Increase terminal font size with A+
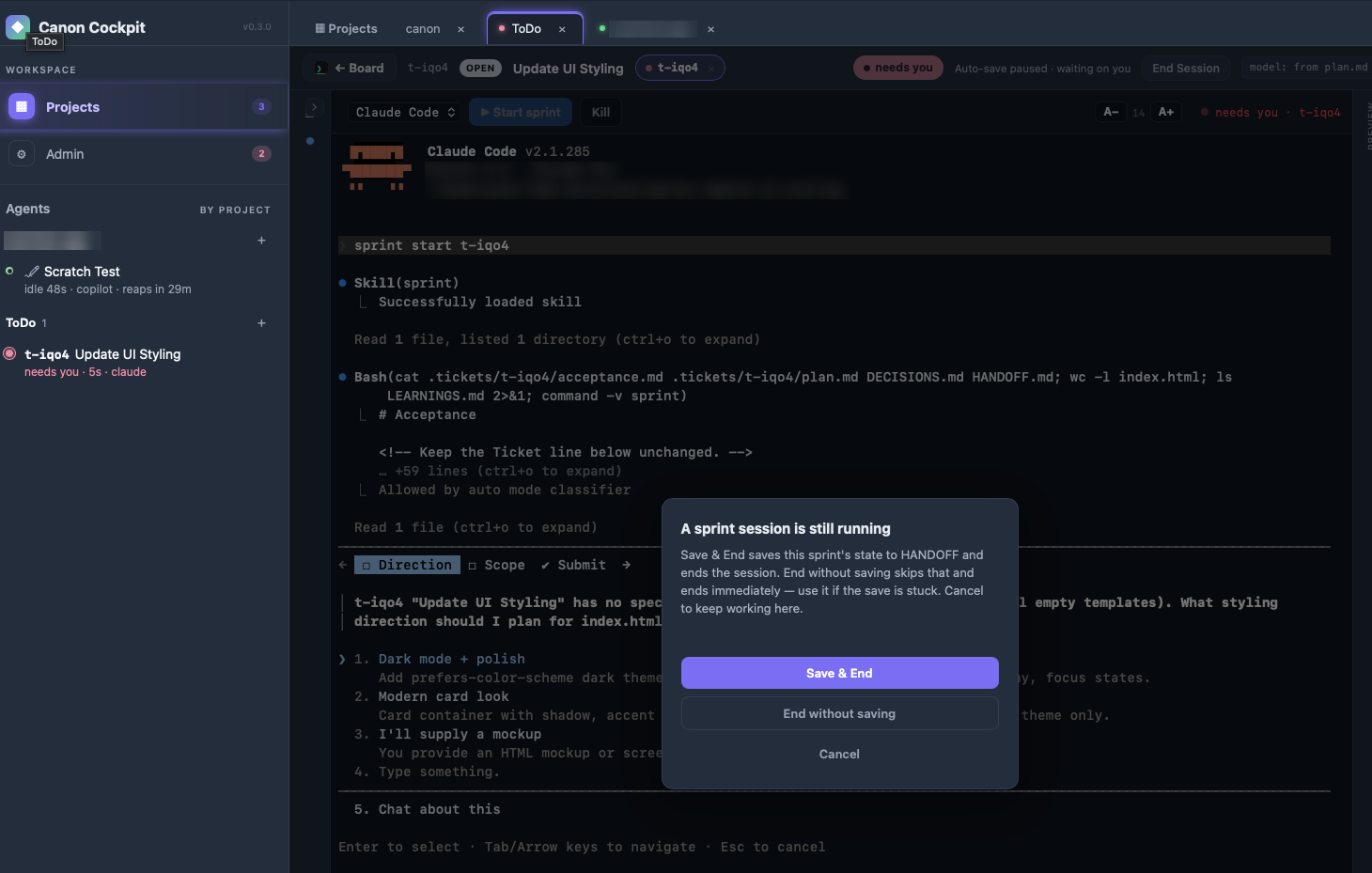Image resolution: width=1372 pixels, height=873 pixels. pos(1166,112)
